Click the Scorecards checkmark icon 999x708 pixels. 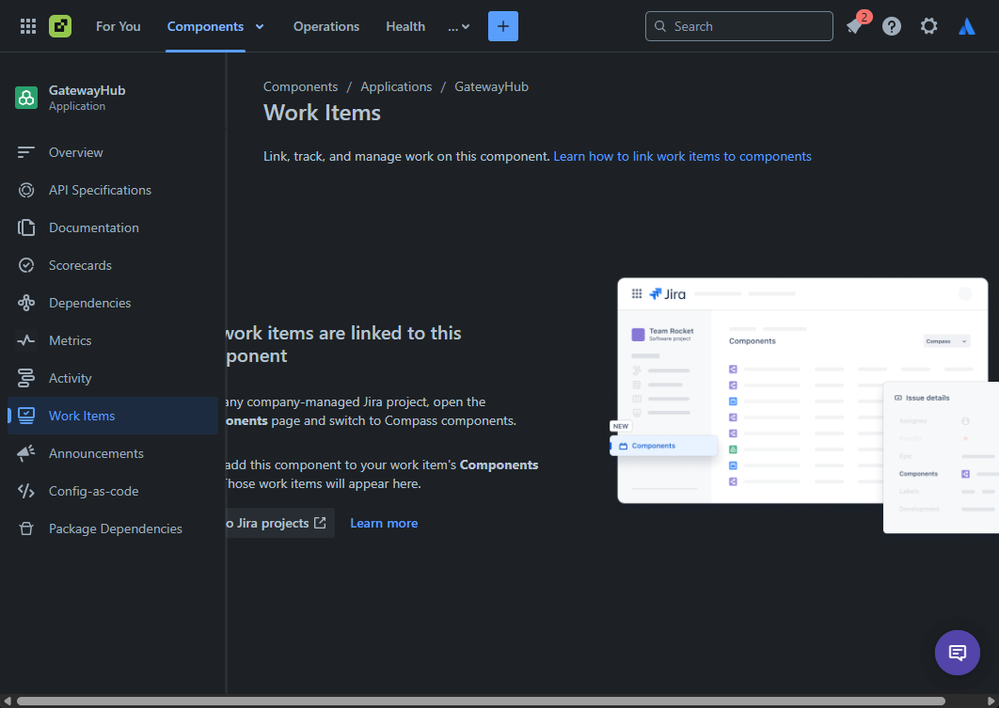(26, 265)
